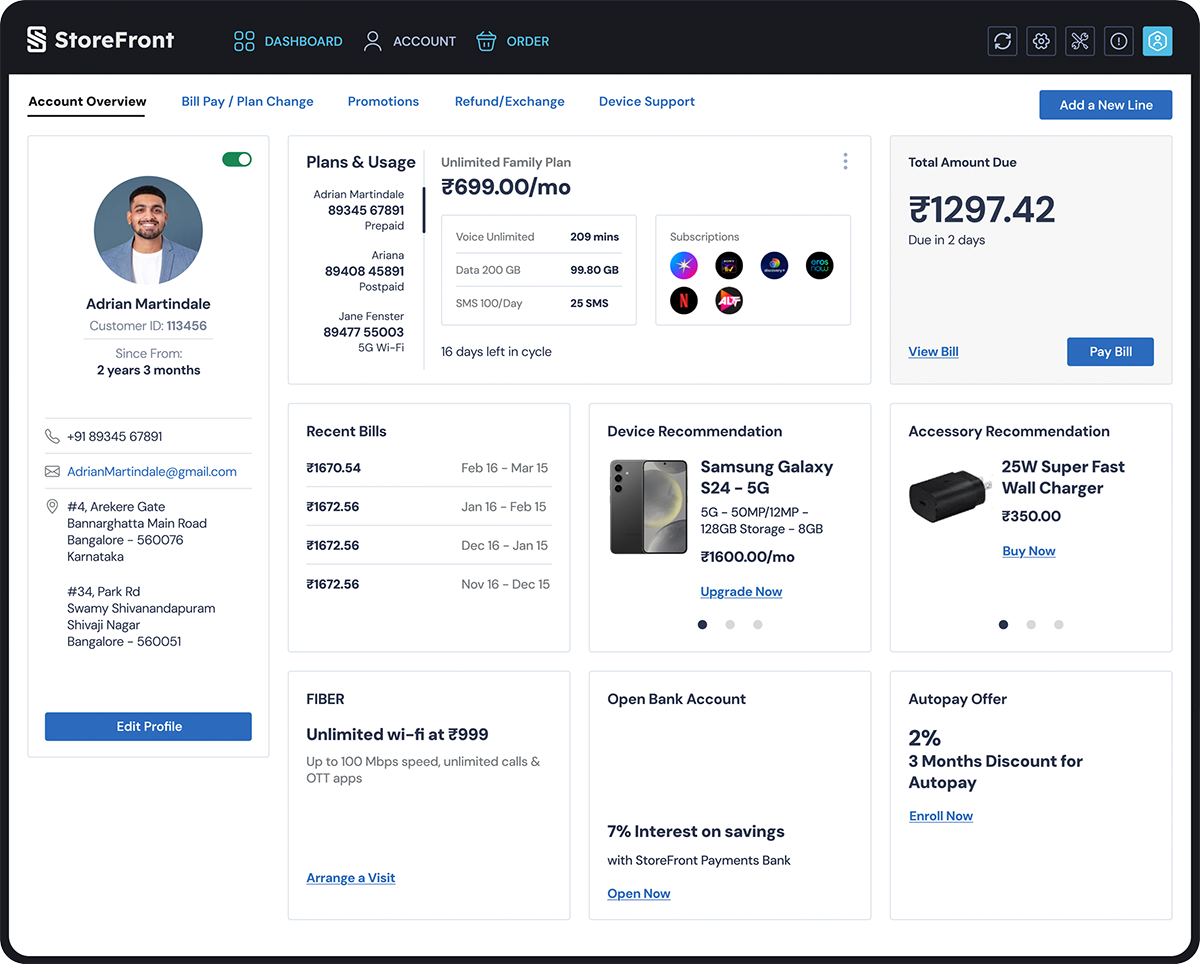Click the Account person icon
1200x964 pixels.
click(x=371, y=41)
